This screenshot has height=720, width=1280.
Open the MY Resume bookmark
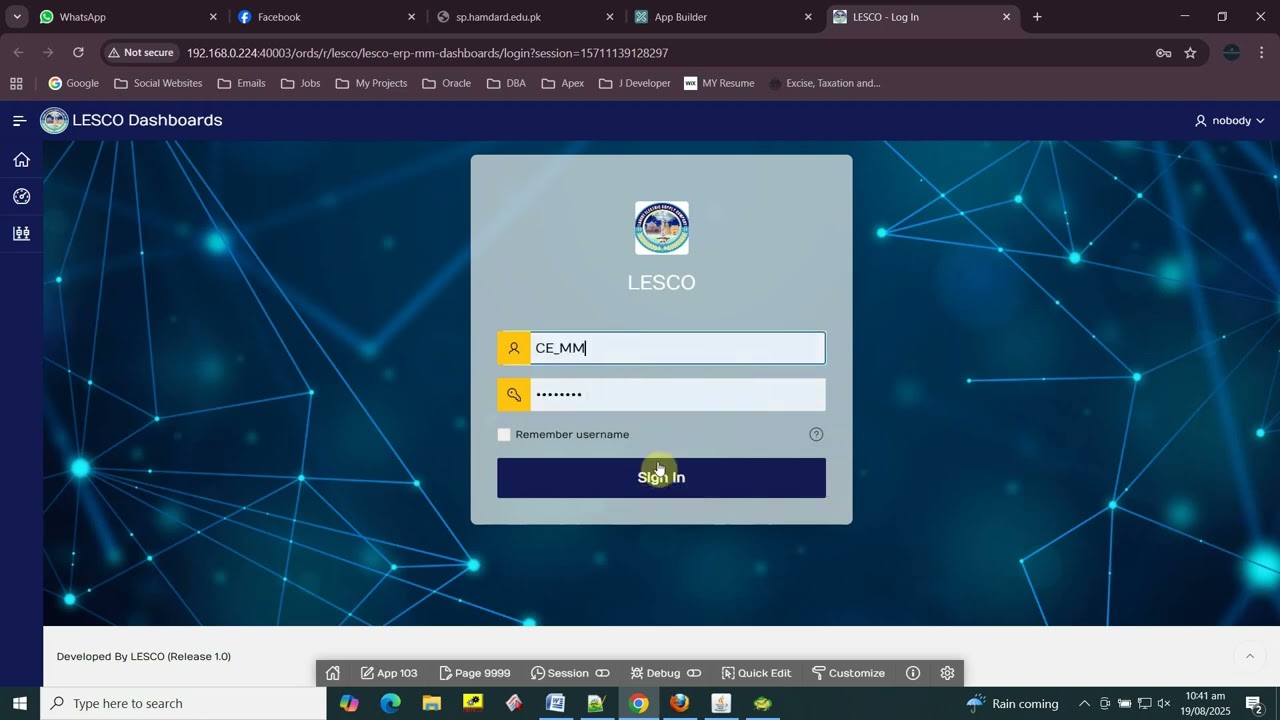[719, 83]
